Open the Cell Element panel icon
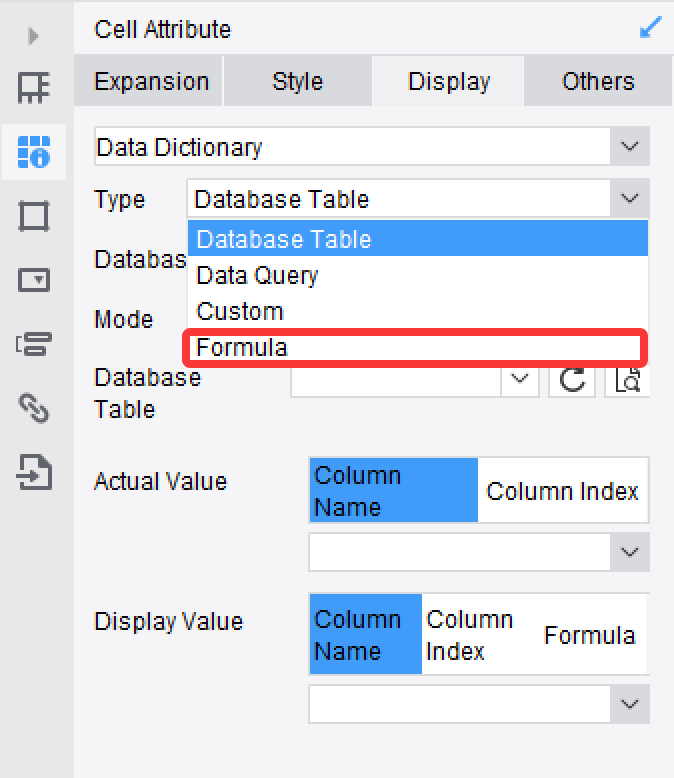 click(x=34, y=87)
